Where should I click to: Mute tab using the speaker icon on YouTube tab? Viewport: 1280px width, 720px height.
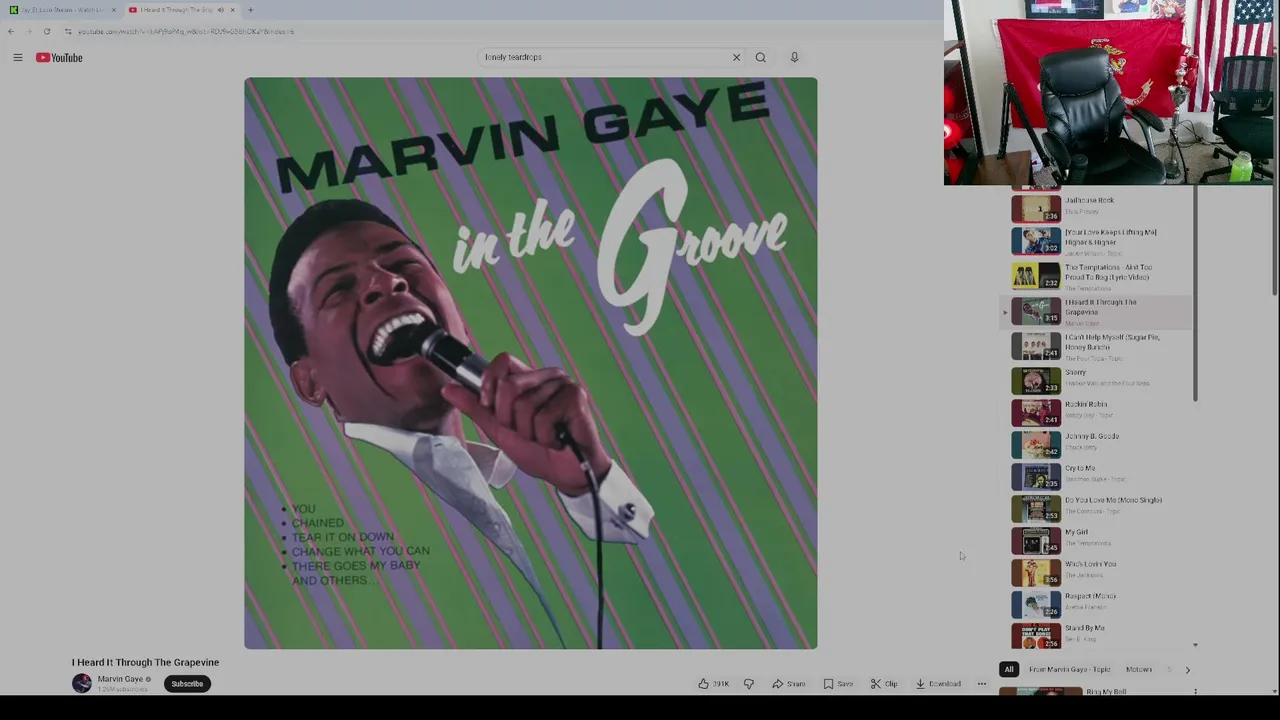tap(220, 10)
